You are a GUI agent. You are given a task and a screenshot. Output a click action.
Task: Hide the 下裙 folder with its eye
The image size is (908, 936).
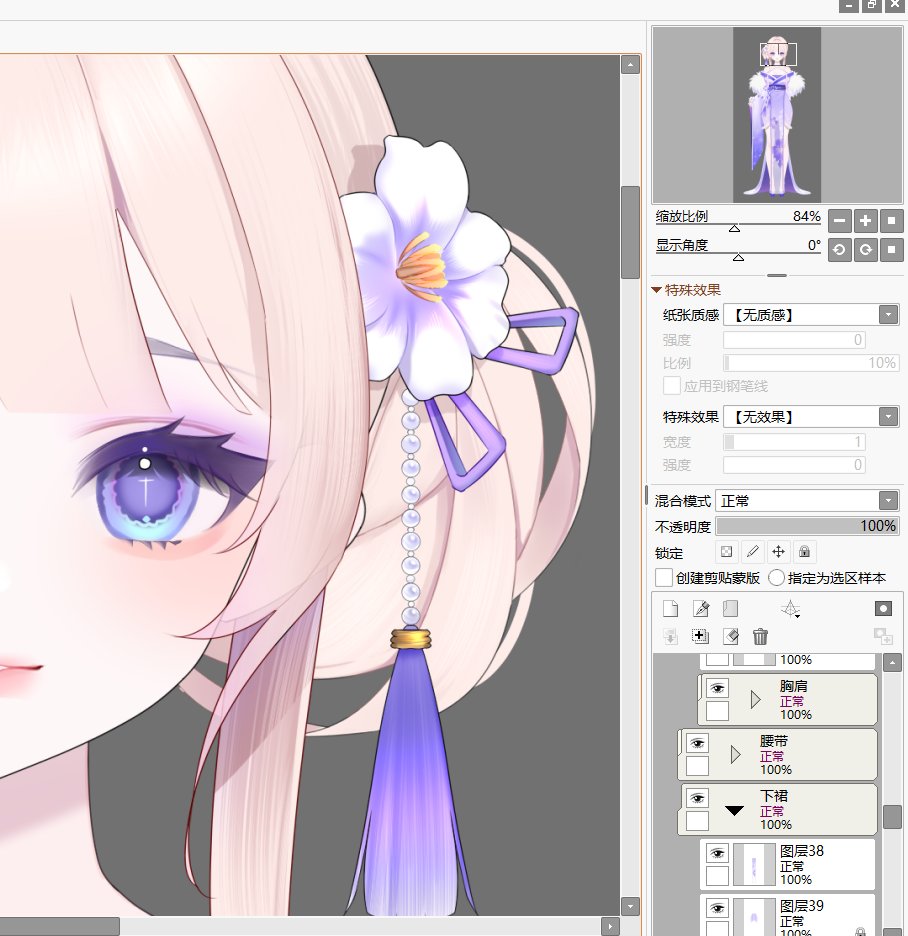(697, 798)
